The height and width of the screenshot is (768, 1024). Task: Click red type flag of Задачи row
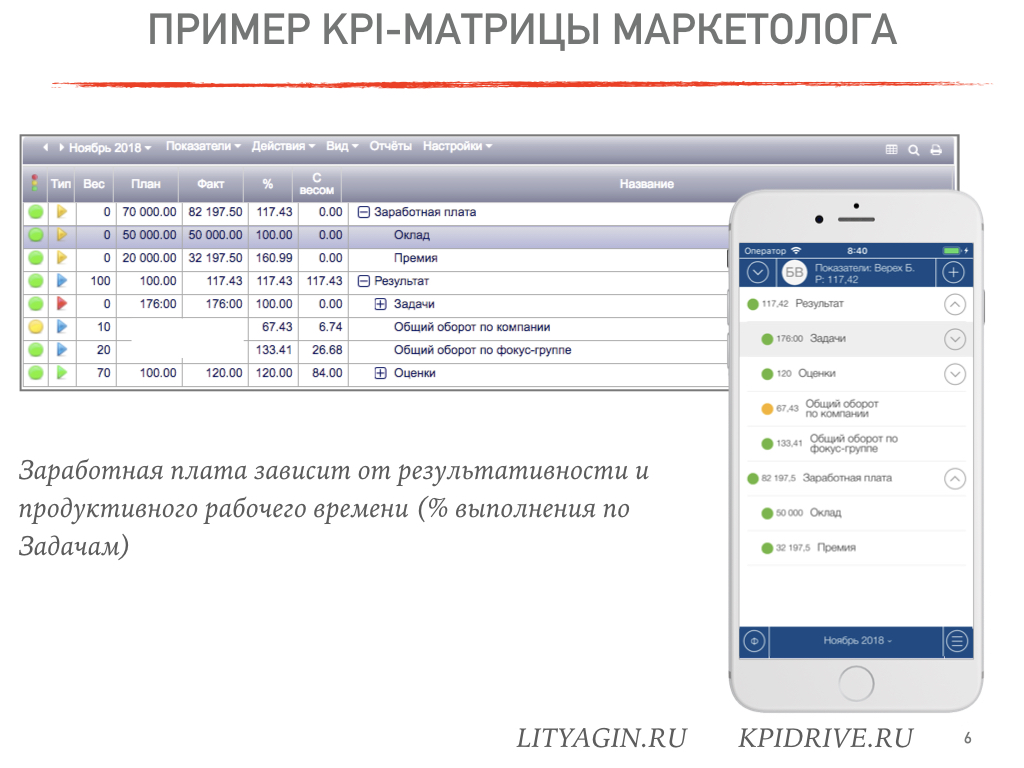point(62,304)
